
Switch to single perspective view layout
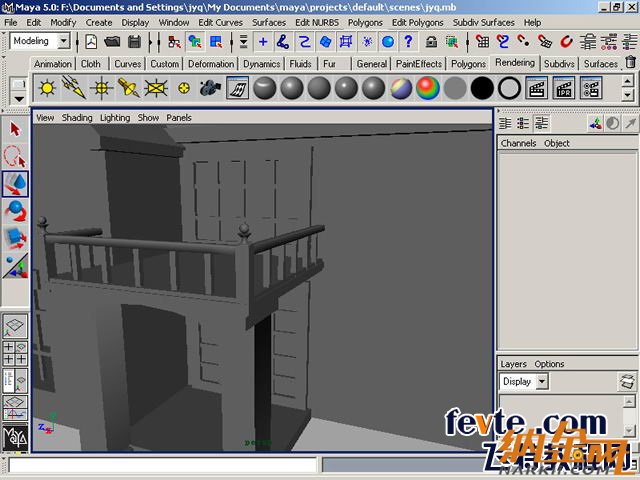pyautogui.click(x=15, y=326)
